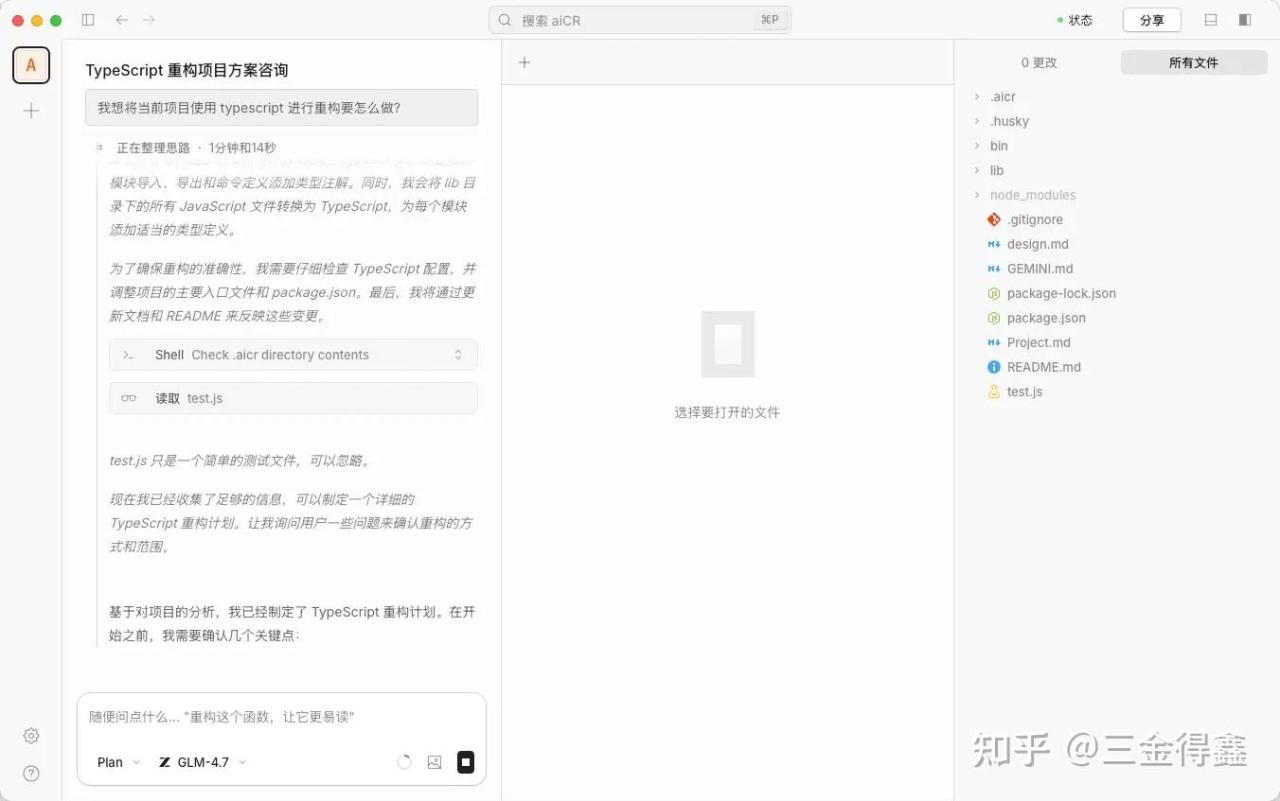Switch to the 0 更改 tab

pos(1038,62)
